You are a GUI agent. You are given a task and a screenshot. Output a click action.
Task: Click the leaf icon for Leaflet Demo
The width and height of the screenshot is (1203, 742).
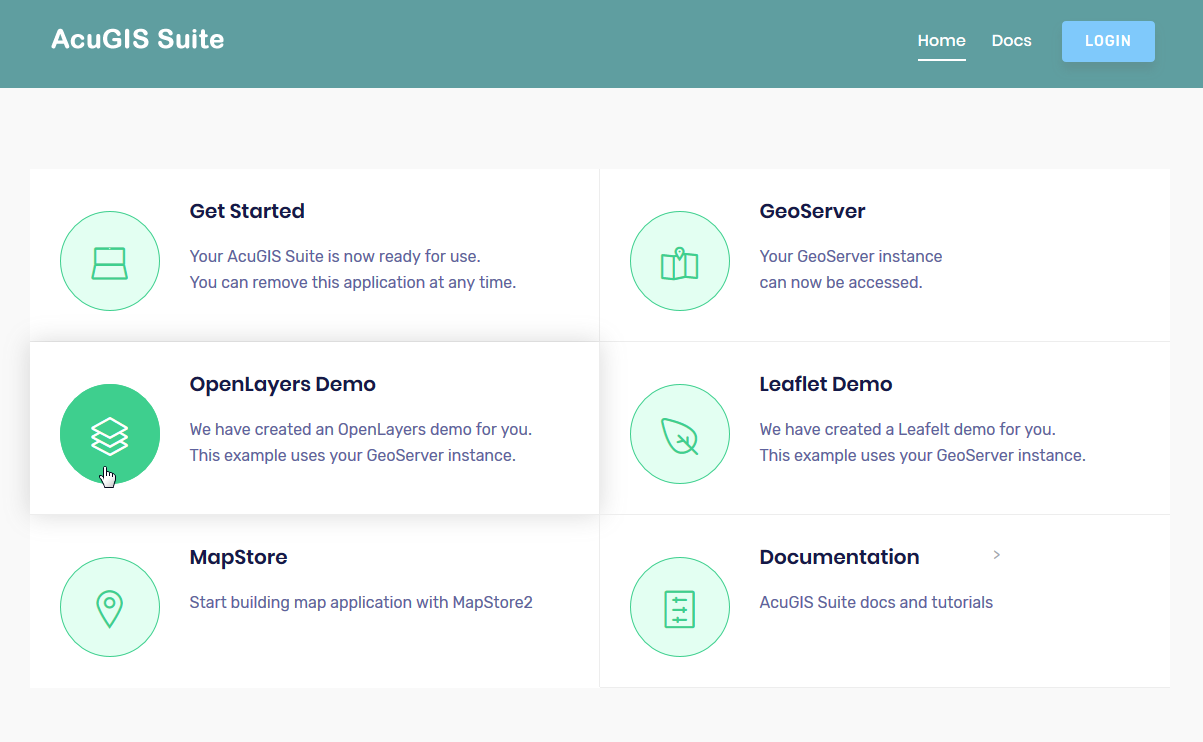click(x=680, y=435)
